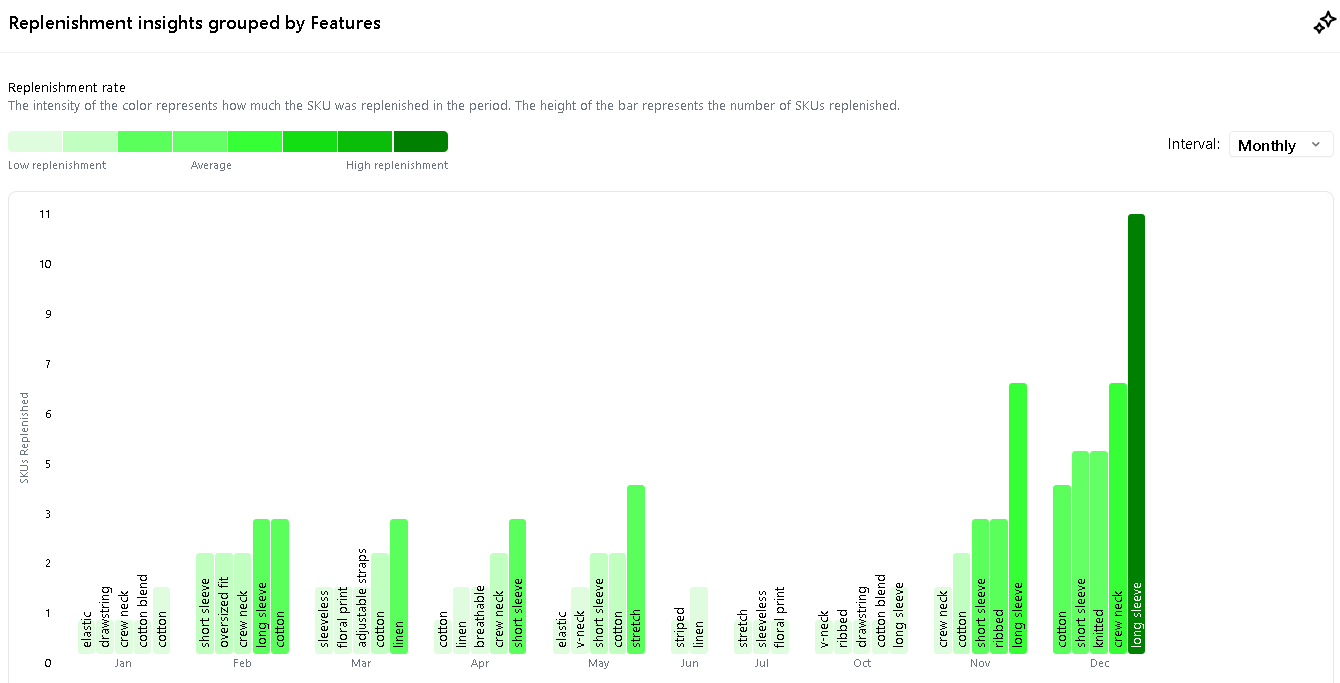Select the darkest high replenishment swatch
The image size is (1340, 683).
pyautogui.click(x=420, y=141)
